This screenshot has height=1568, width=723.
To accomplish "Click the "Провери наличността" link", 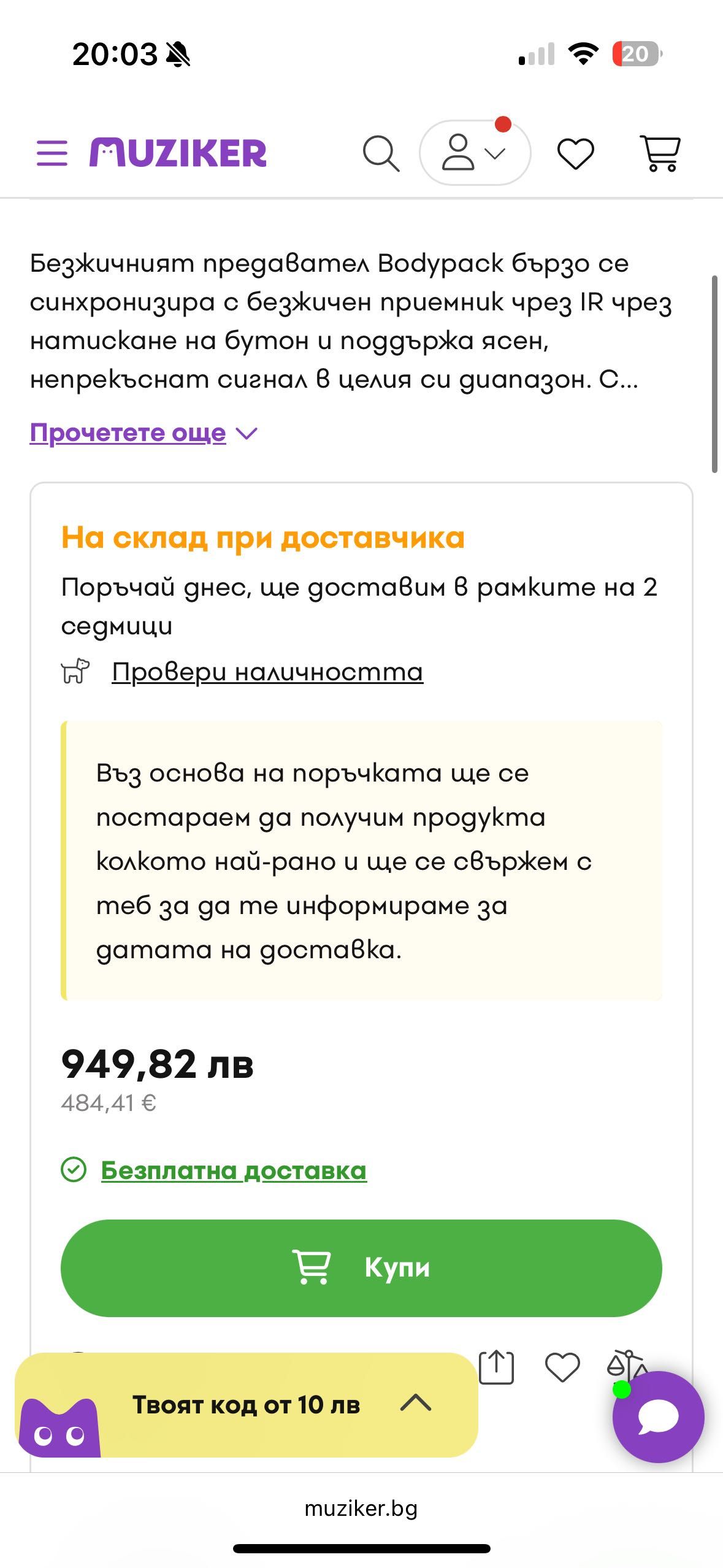I will coord(267,672).
